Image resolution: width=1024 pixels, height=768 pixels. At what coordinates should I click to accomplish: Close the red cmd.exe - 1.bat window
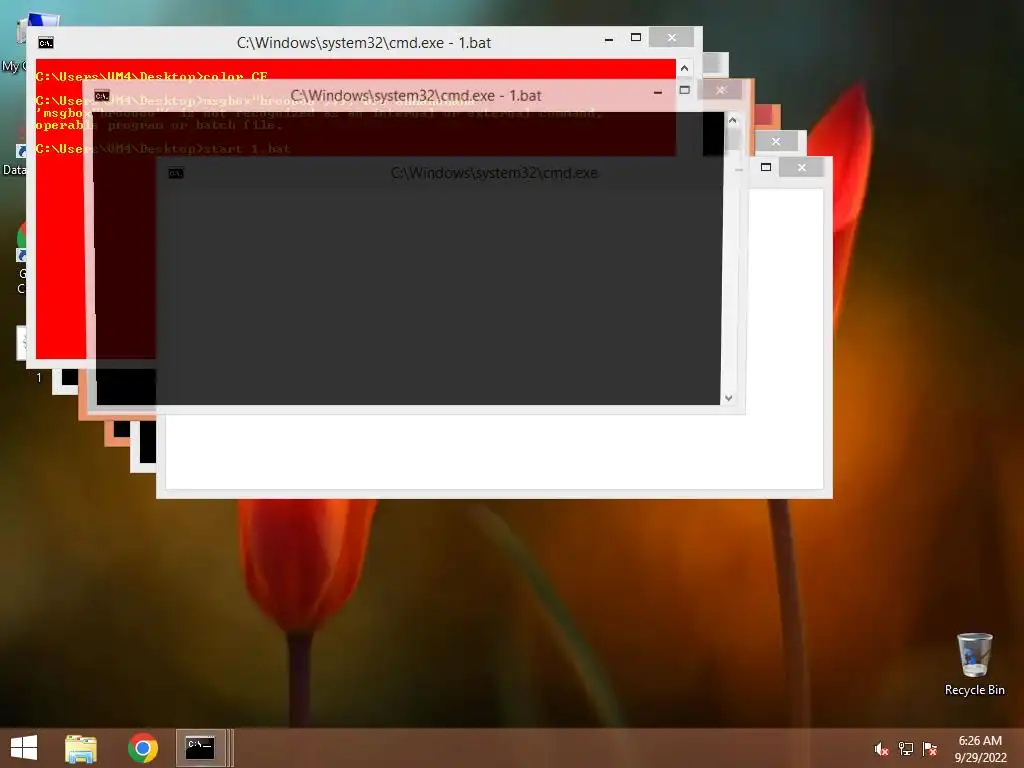pos(671,38)
